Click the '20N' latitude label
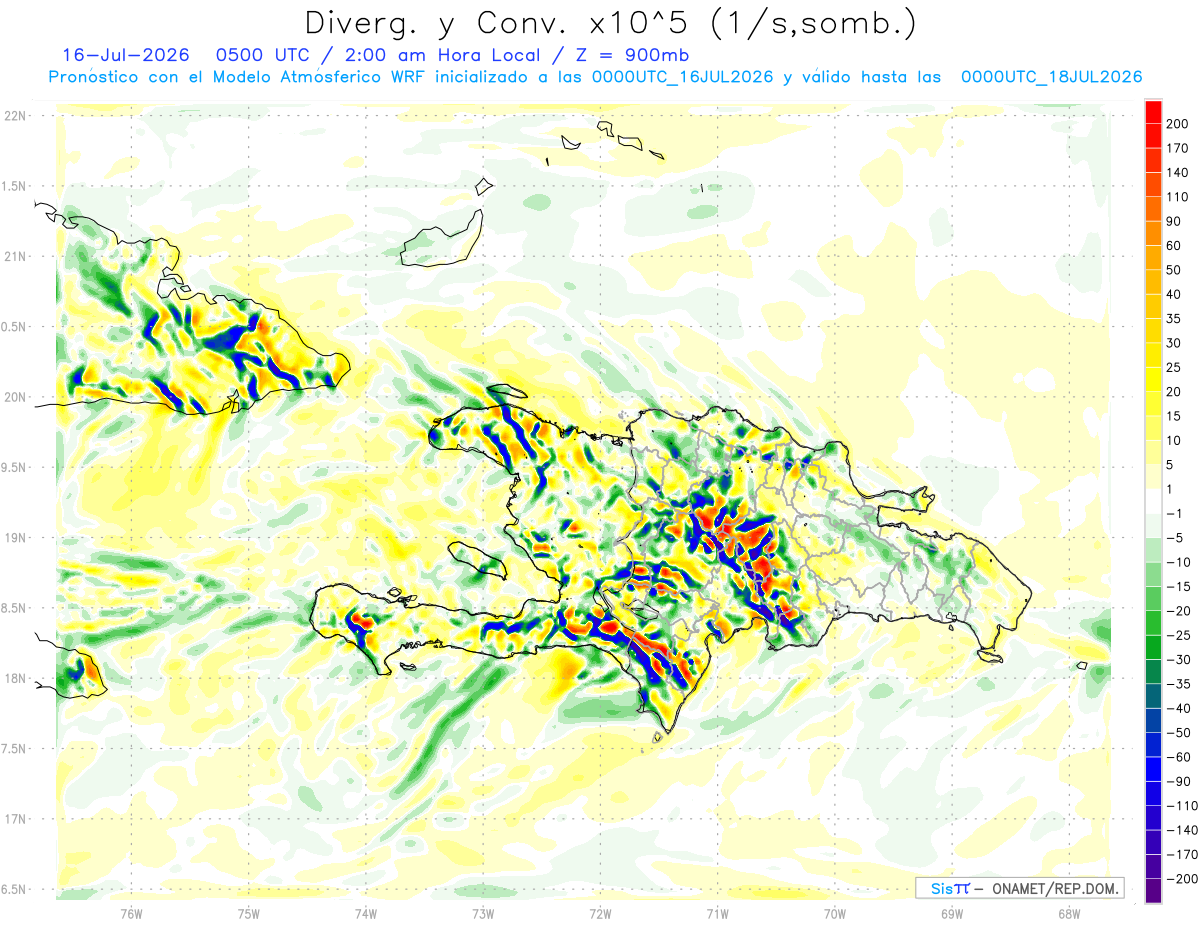Screen dimensions: 1200x927 tap(16, 397)
